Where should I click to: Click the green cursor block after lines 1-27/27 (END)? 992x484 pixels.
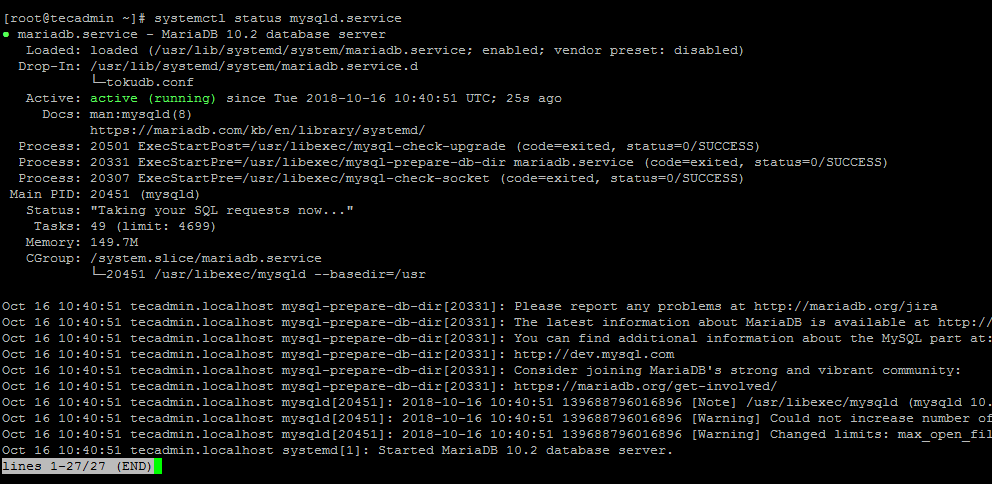pos(158,466)
